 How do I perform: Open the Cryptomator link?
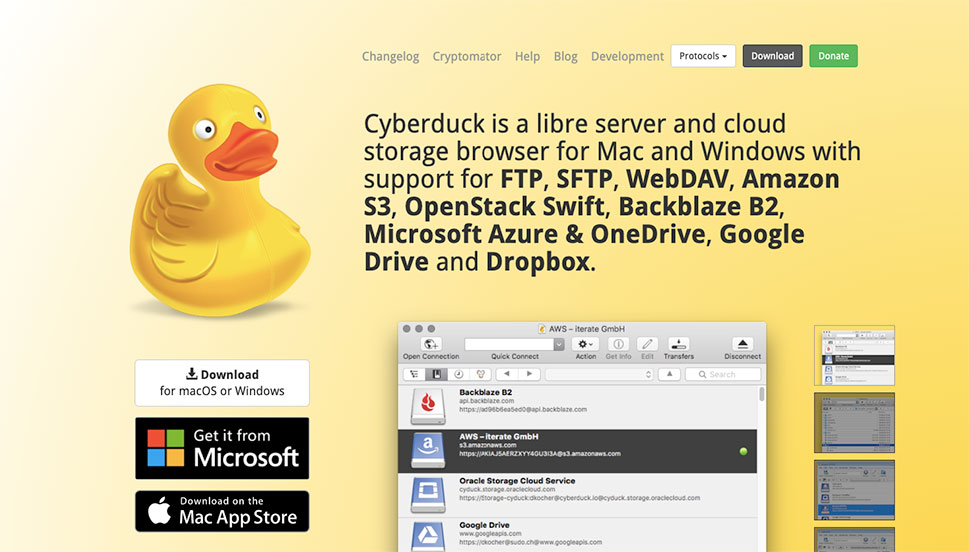[467, 56]
